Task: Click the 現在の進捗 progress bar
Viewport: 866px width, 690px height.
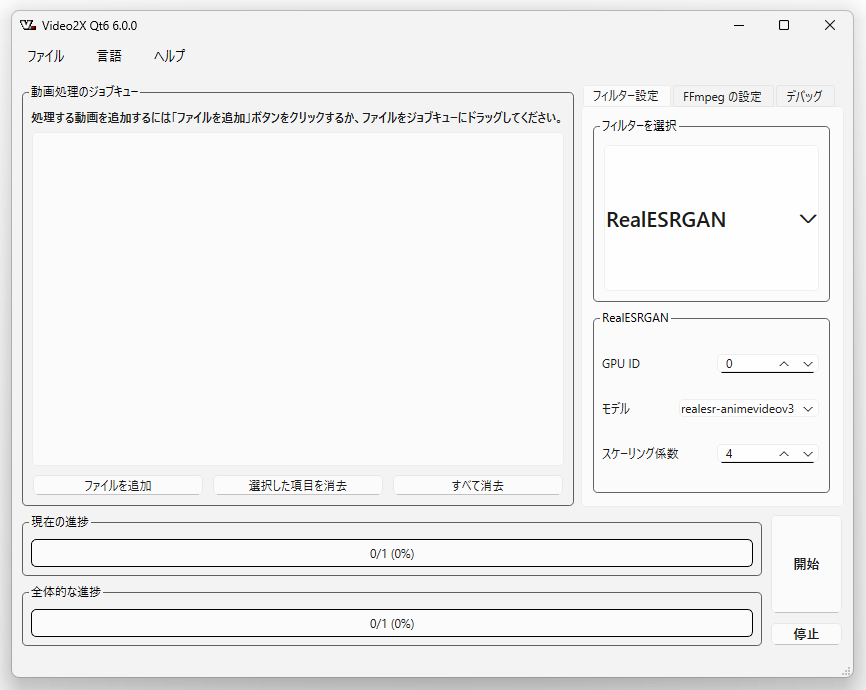Action: click(392, 553)
